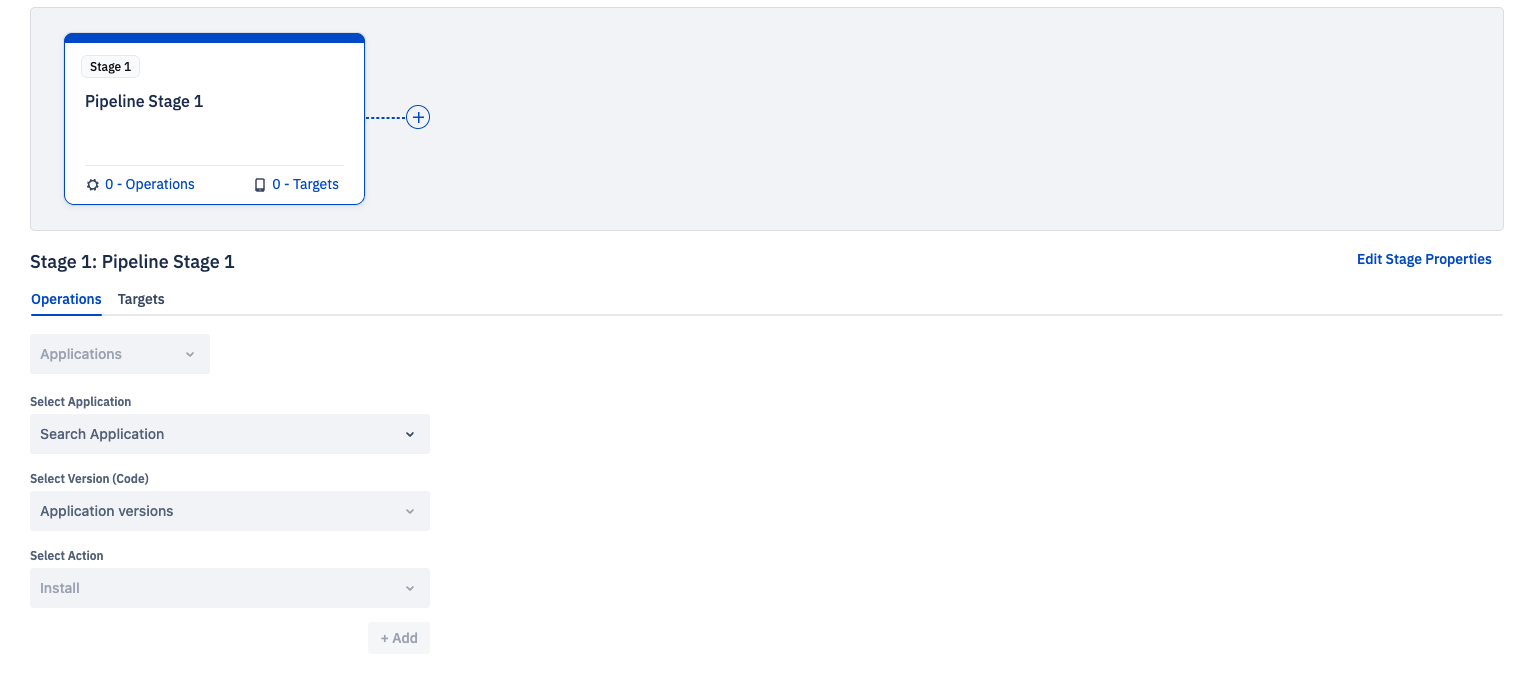Viewport: 1523px width, 689px height.
Task: Open the 0 - Operations link on stage card
Action: [149, 184]
